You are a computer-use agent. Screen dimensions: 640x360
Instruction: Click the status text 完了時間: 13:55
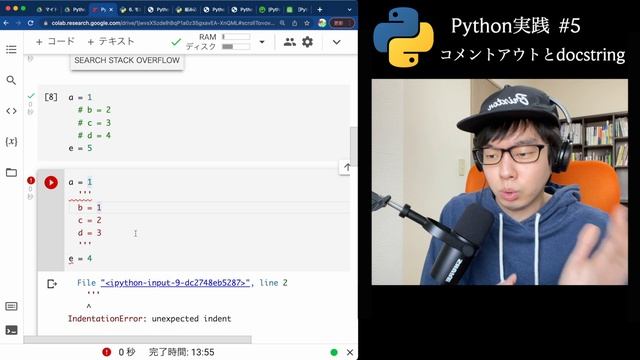coord(181,352)
